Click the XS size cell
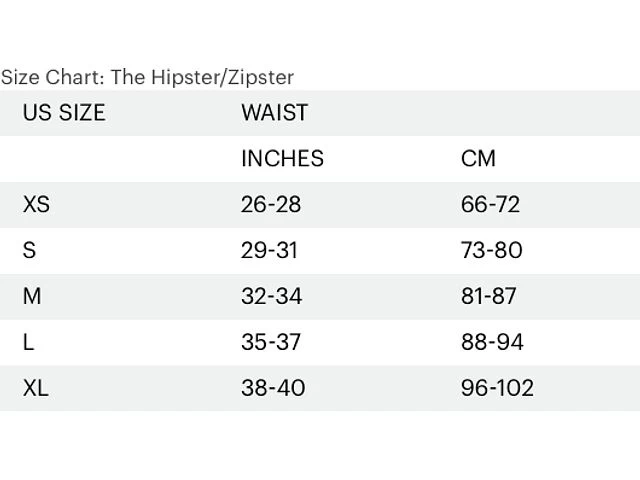The height and width of the screenshot is (480, 640). point(36,204)
